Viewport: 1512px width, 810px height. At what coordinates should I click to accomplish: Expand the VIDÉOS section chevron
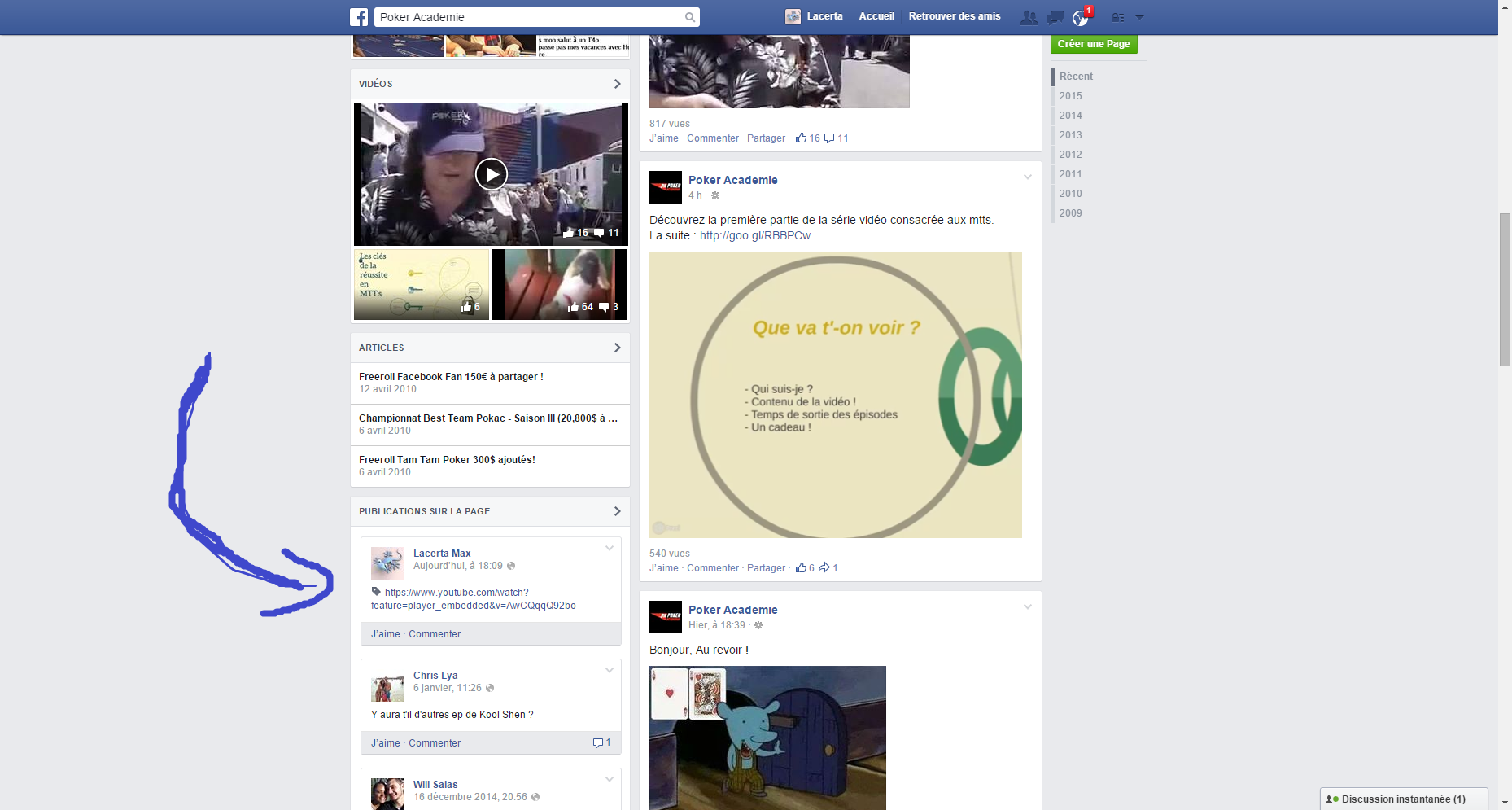tap(617, 84)
